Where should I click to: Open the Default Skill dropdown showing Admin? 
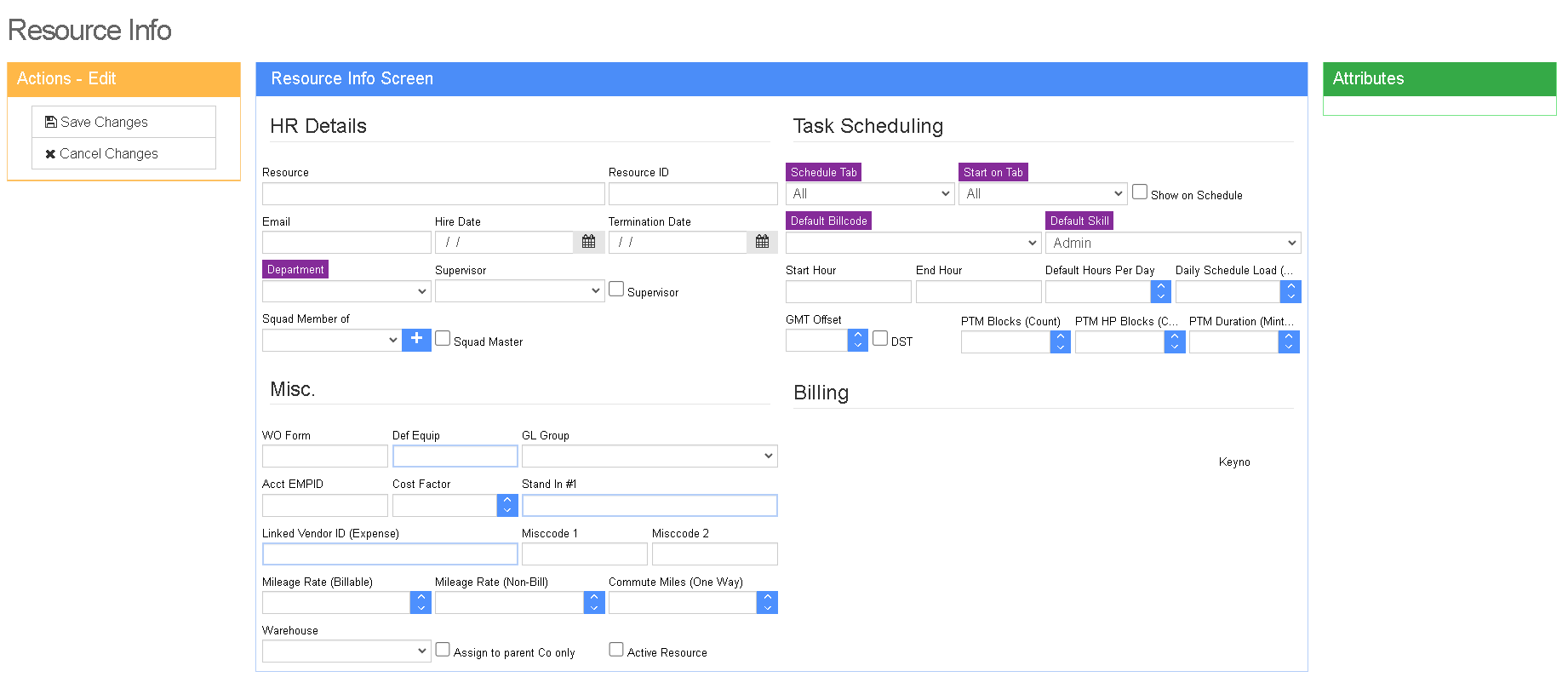pos(1173,243)
